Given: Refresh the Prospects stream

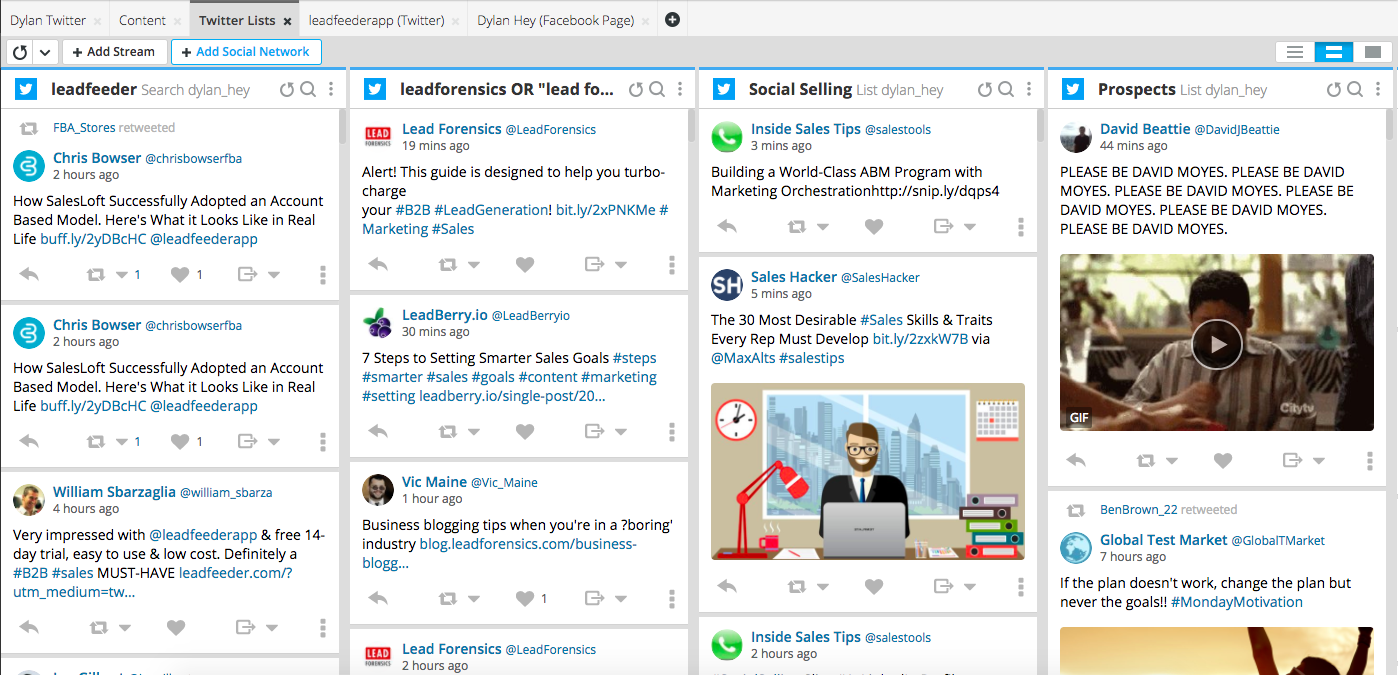Looking at the screenshot, I should pos(1334,90).
